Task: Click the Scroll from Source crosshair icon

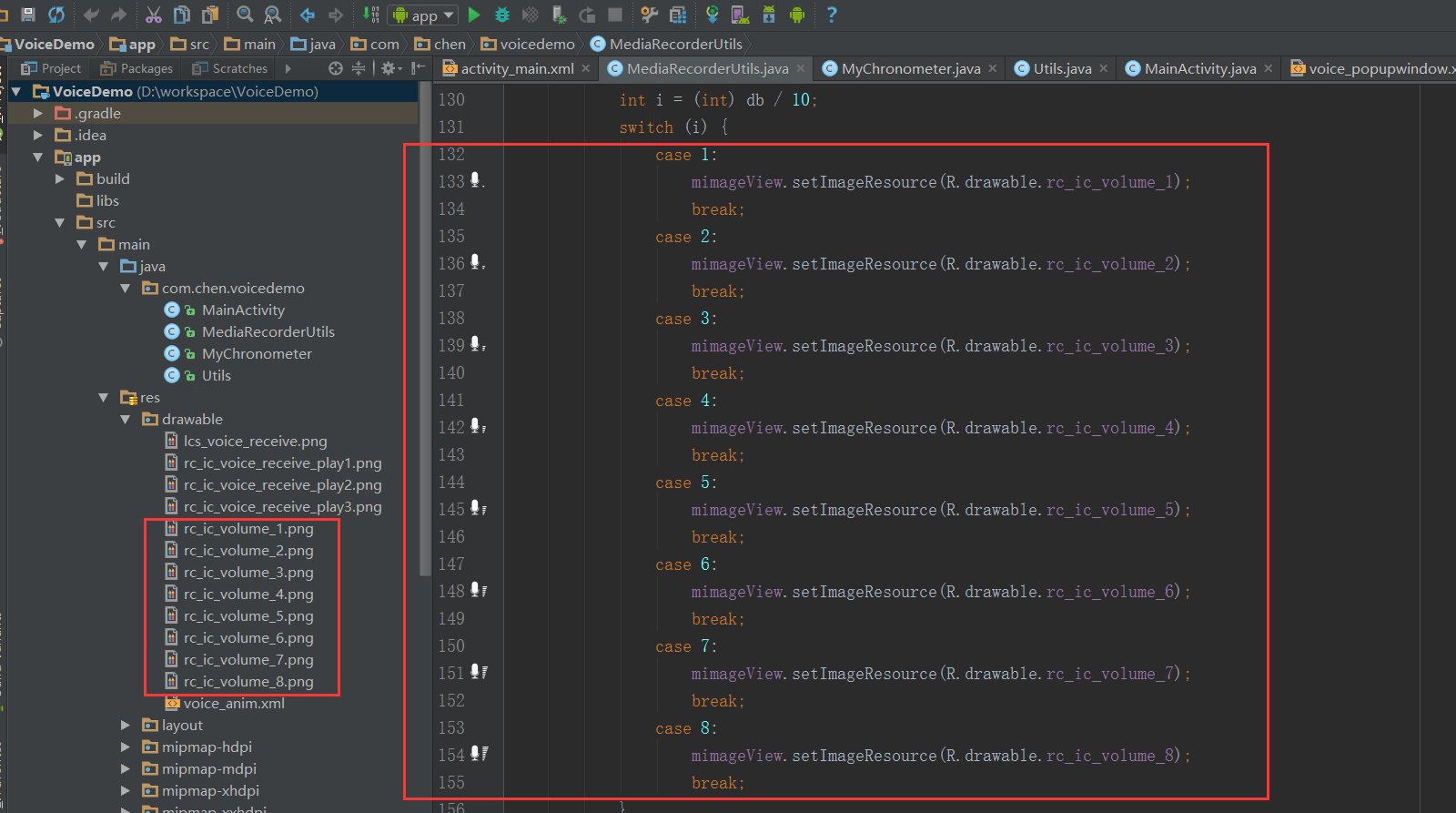Action: tap(336, 68)
